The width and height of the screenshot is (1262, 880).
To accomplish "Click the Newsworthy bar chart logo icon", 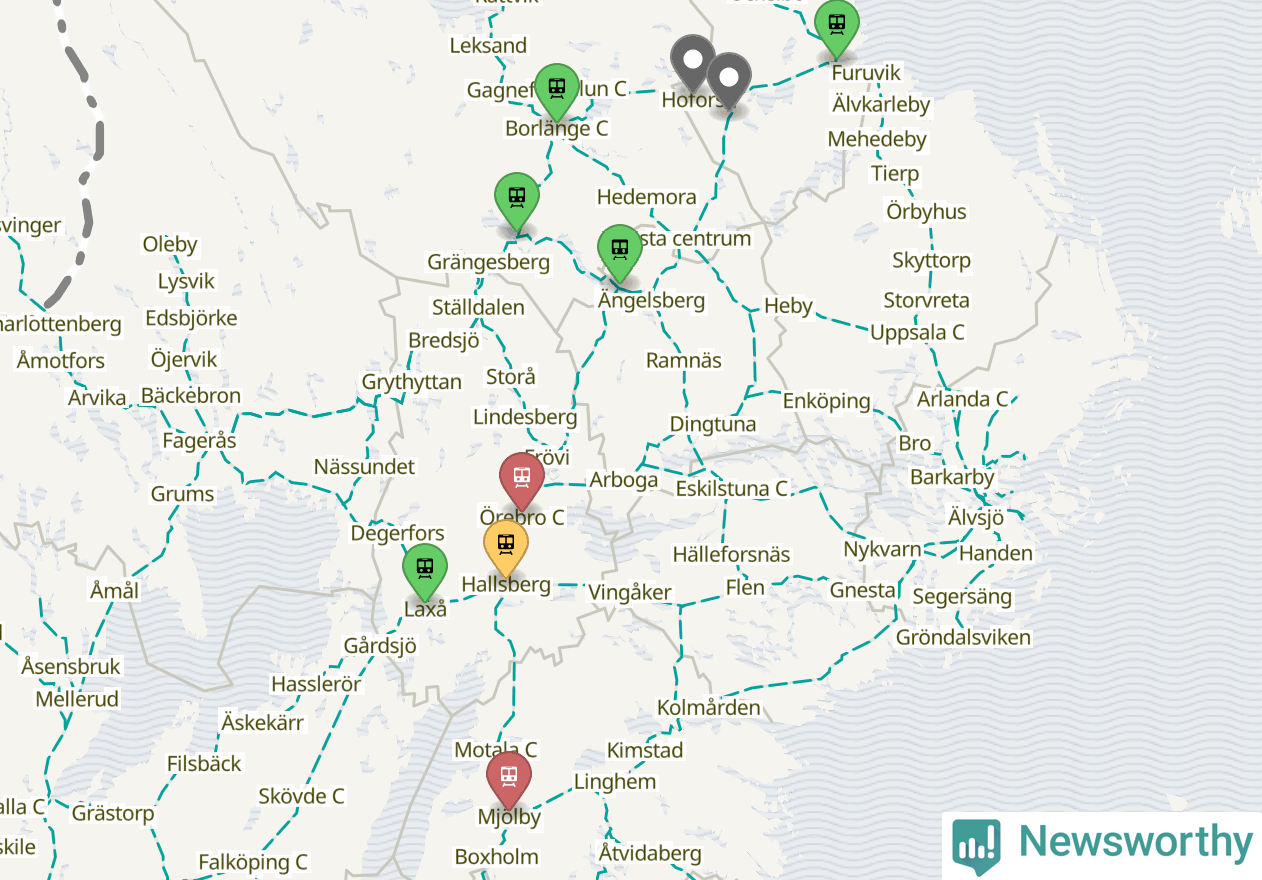I will 977,847.
